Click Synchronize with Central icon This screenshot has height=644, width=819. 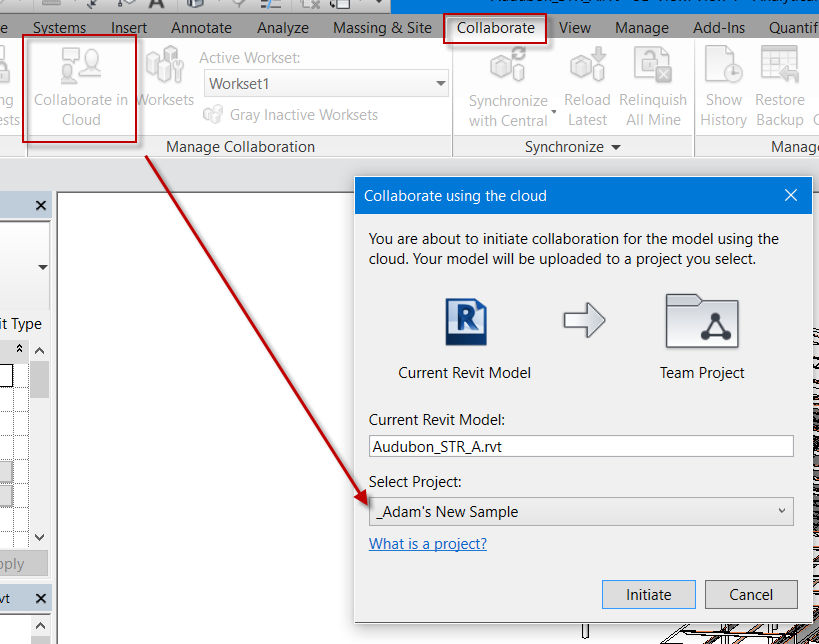(508, 65)
